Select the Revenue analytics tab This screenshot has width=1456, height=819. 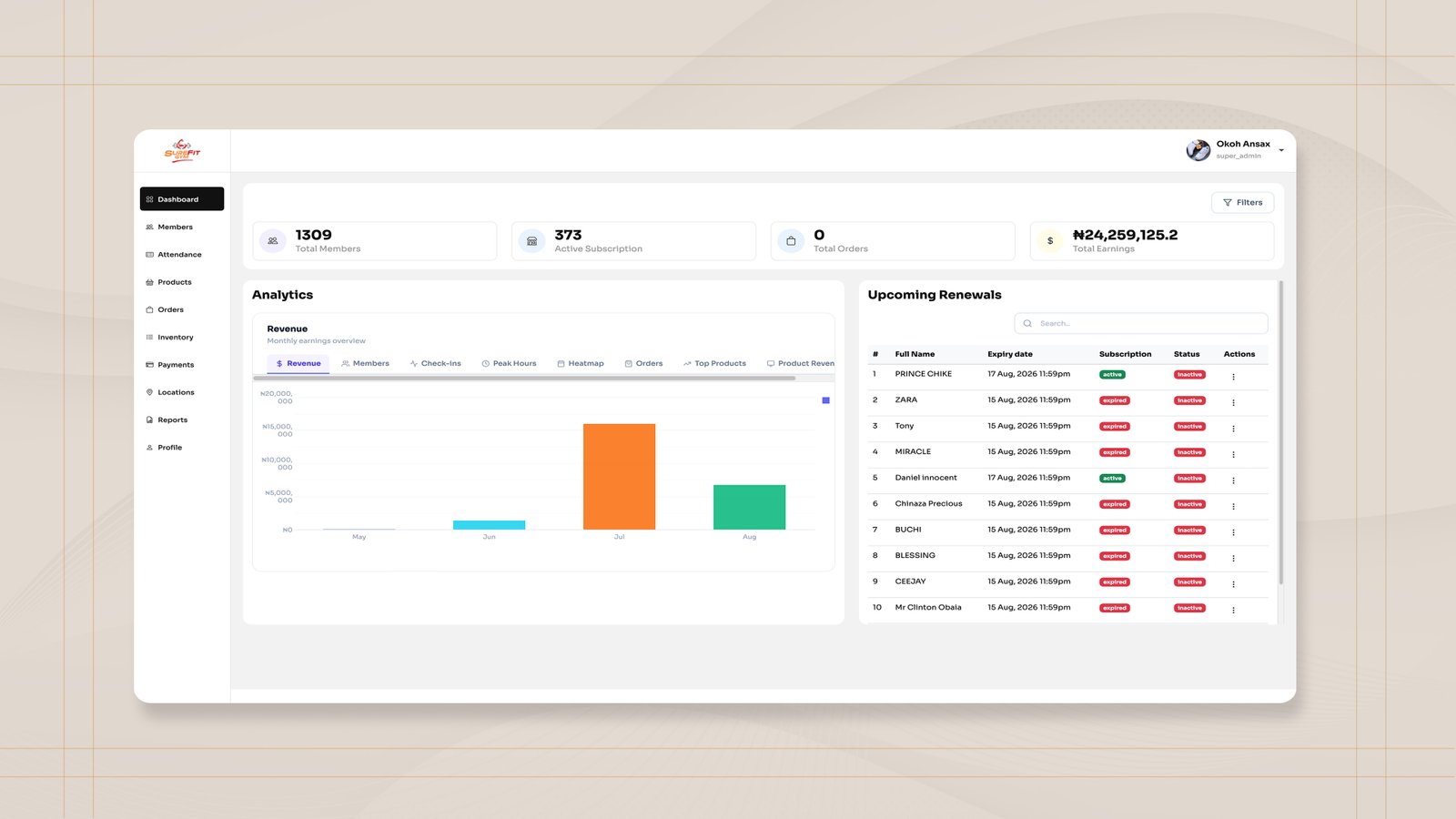[298, 364]
